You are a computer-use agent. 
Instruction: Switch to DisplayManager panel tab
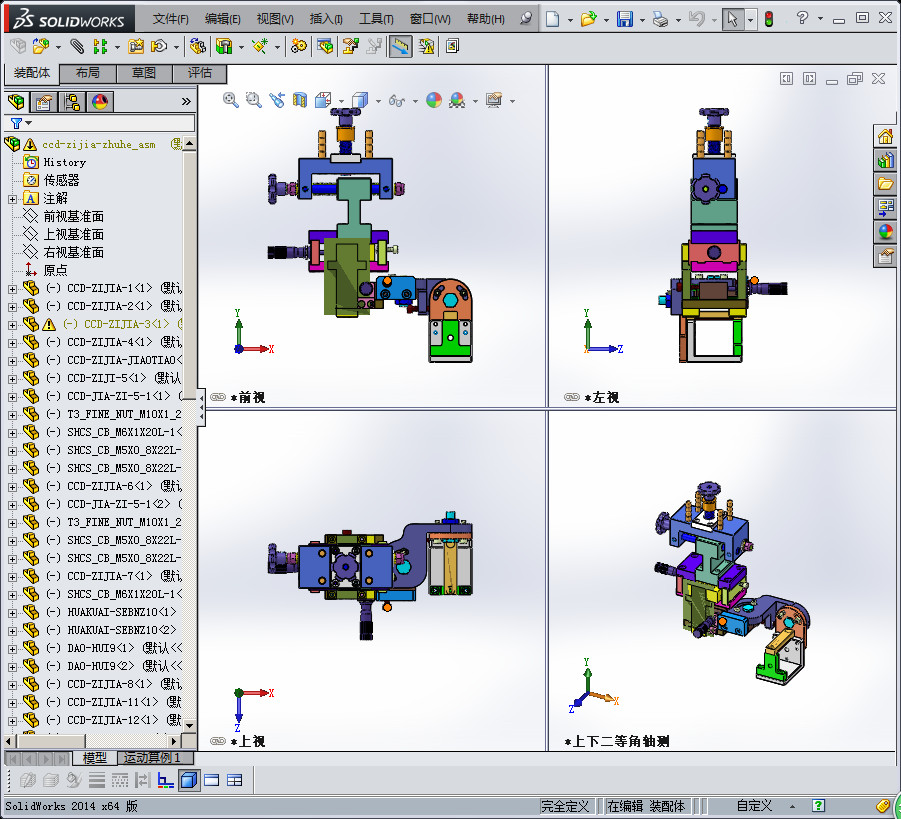100,102
